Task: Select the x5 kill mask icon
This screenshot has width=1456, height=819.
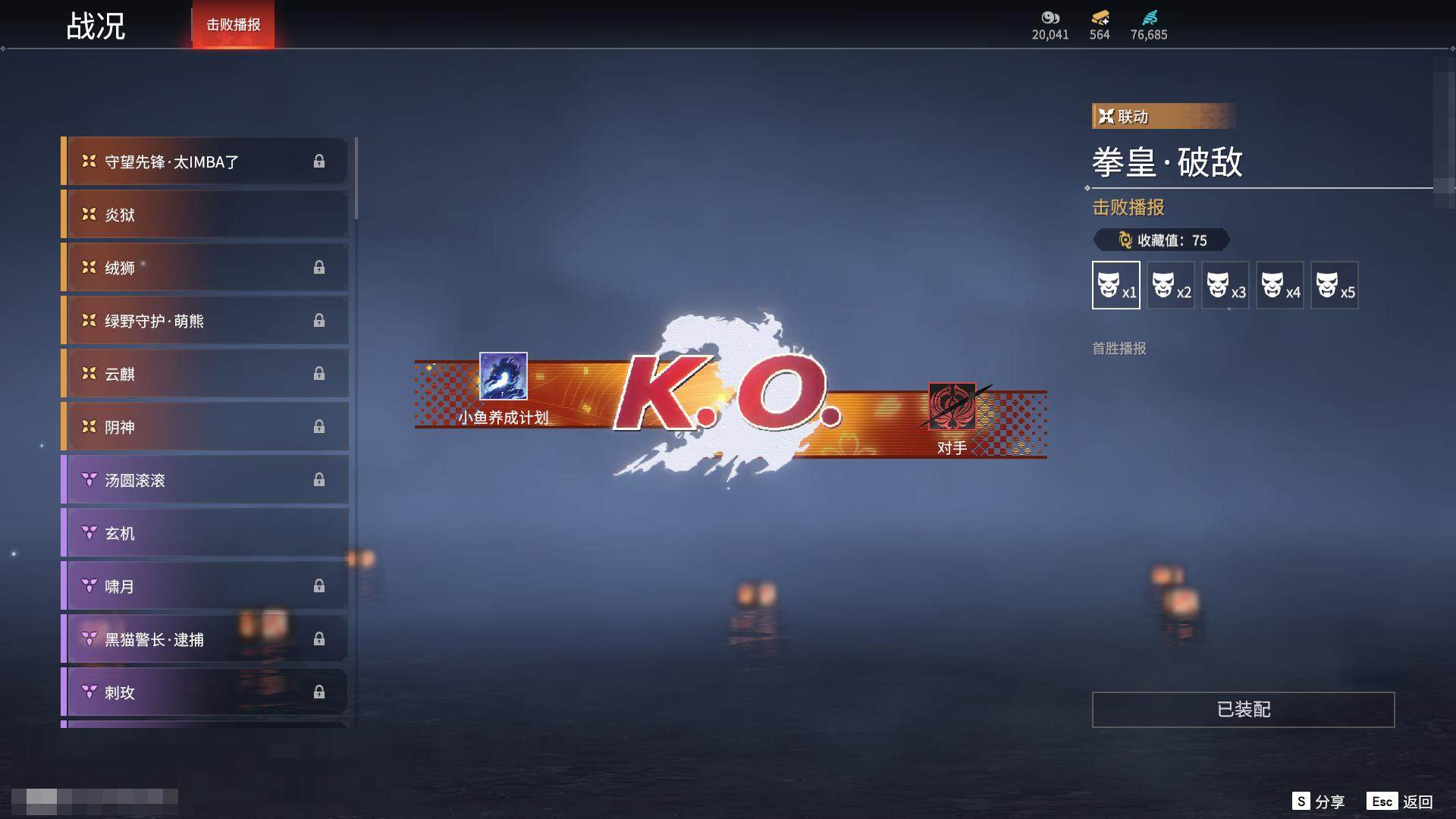Action: (x=1334, y=285)
